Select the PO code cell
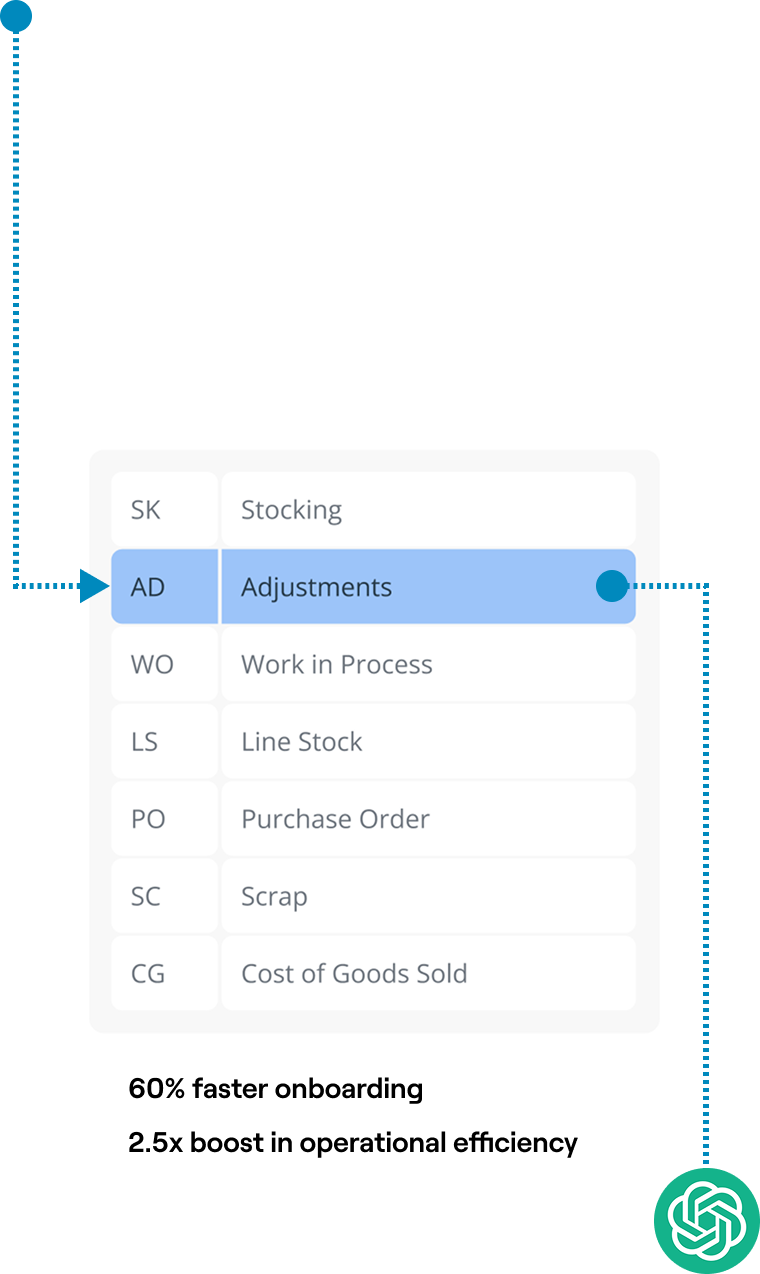This screenshot has width=760, height=1274. pos(164,818)
